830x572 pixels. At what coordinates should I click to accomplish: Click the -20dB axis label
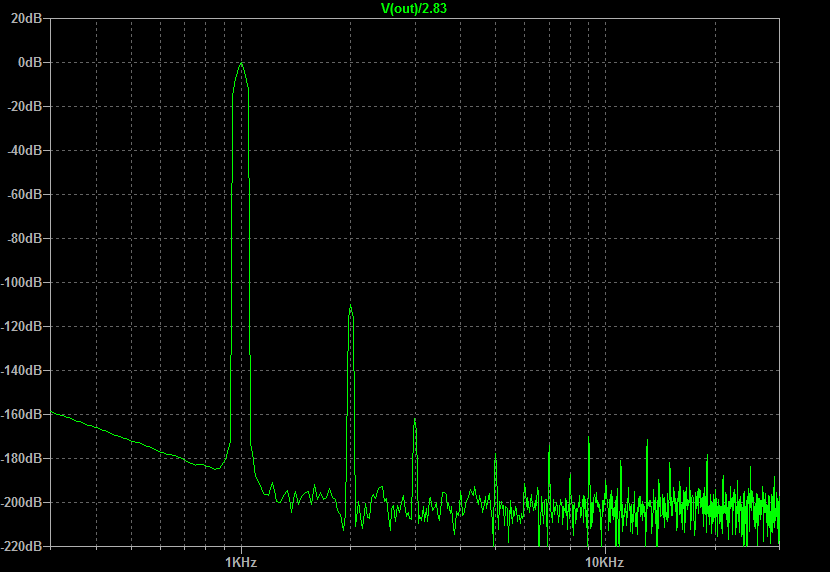click(x=24, y=106)
